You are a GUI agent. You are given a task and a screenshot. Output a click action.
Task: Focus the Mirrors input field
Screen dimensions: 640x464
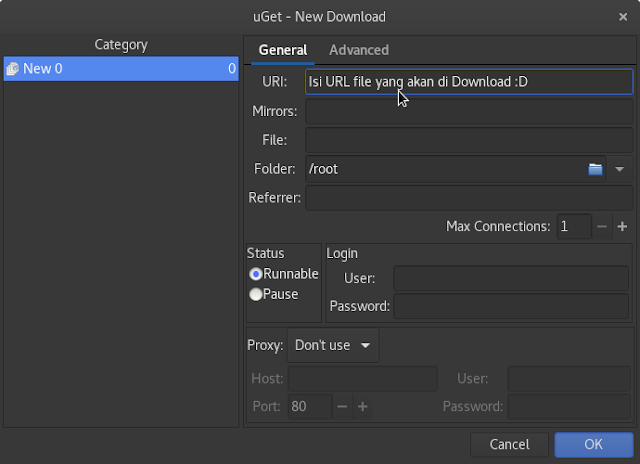(469, 111)
